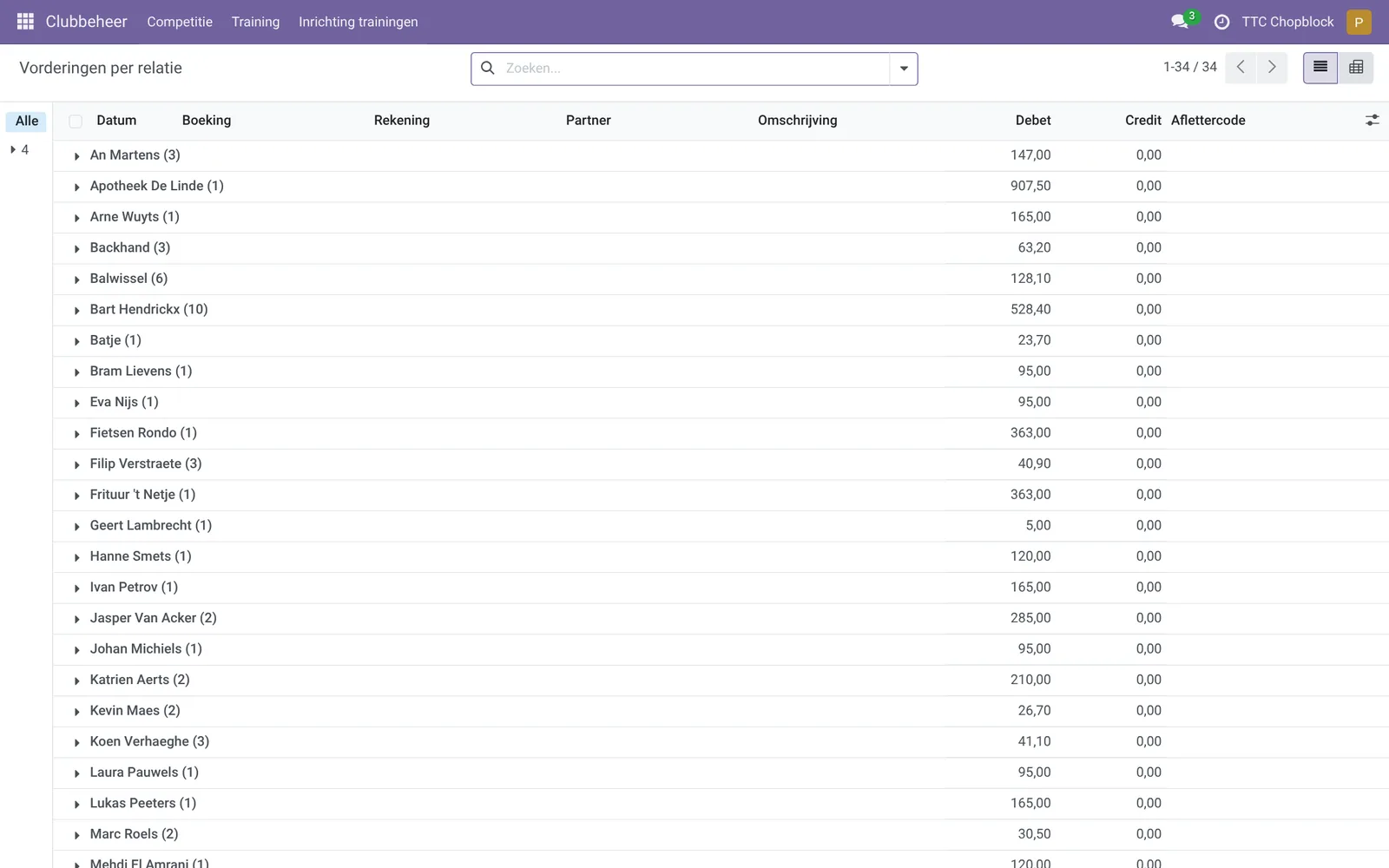Go to next page arrow
The width and height of the screenshot is (1389, 868).
point(1272,68)
